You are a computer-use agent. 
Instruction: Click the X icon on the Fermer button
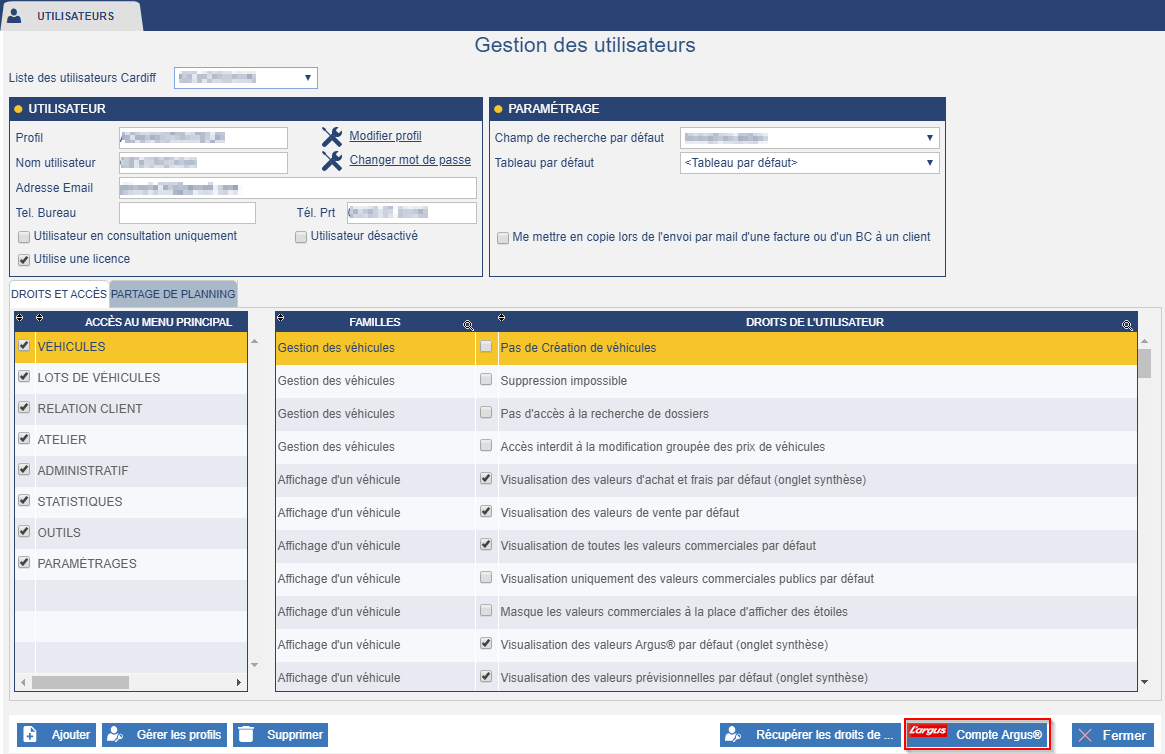click(x=1085, y=735)
